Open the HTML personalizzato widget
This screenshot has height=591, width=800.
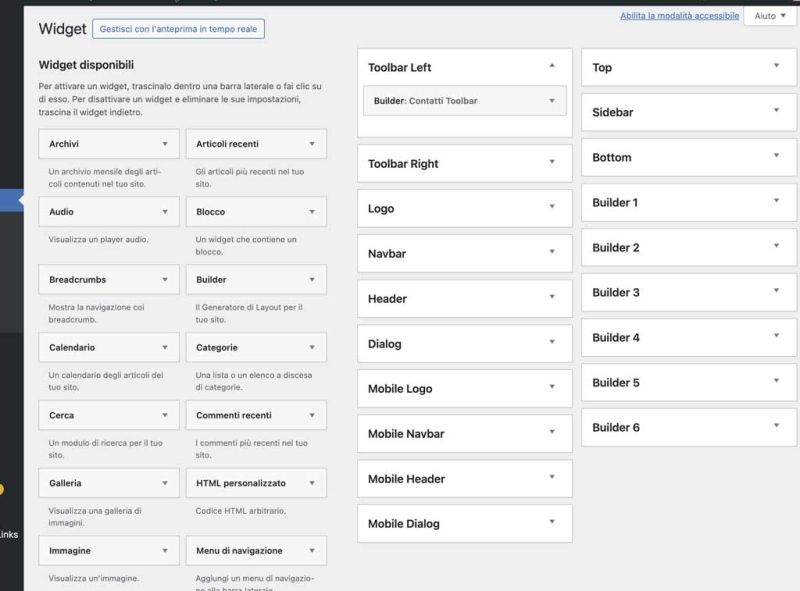(256, 482)
